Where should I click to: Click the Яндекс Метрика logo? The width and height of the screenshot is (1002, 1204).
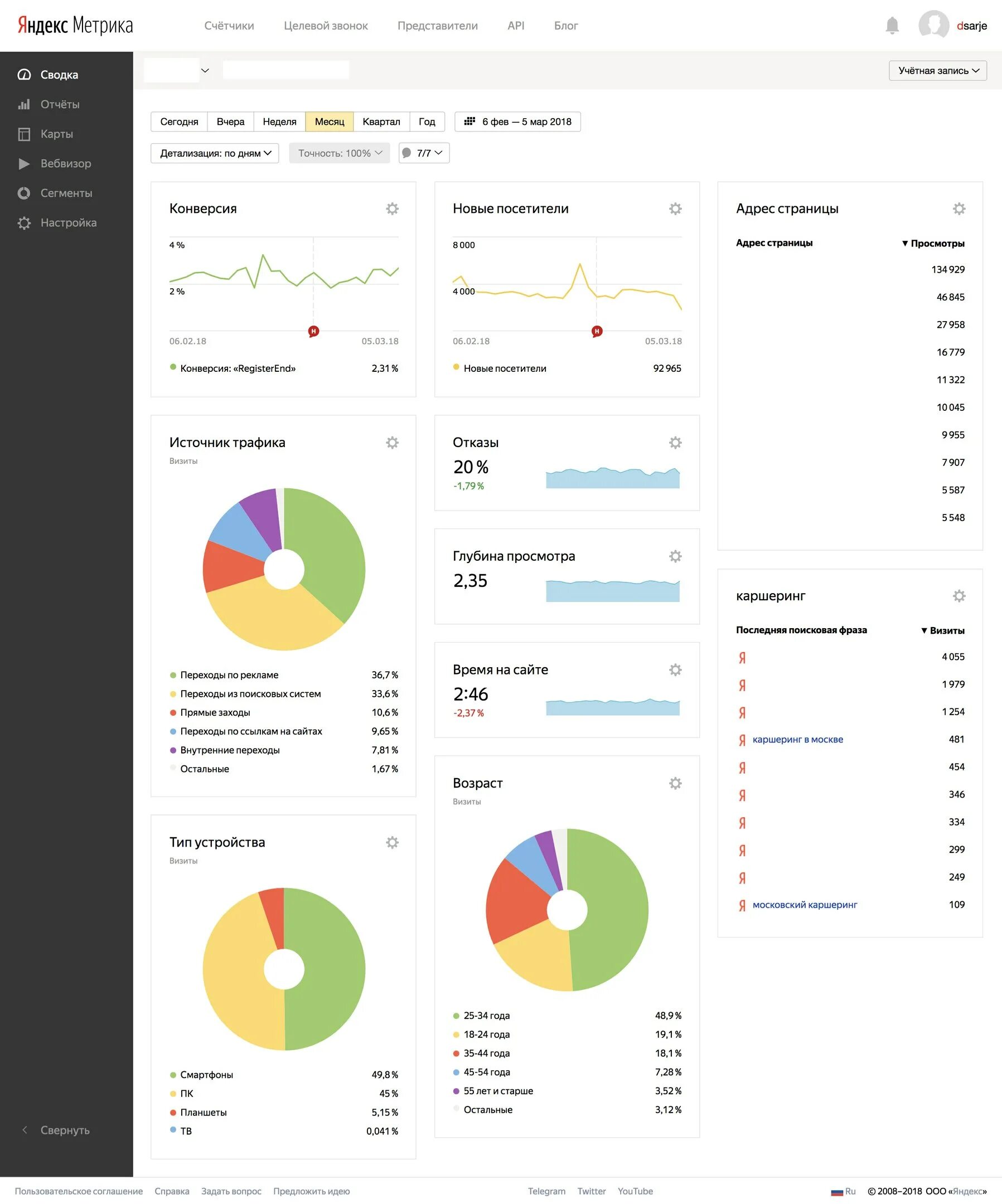[x=75, y=25]
